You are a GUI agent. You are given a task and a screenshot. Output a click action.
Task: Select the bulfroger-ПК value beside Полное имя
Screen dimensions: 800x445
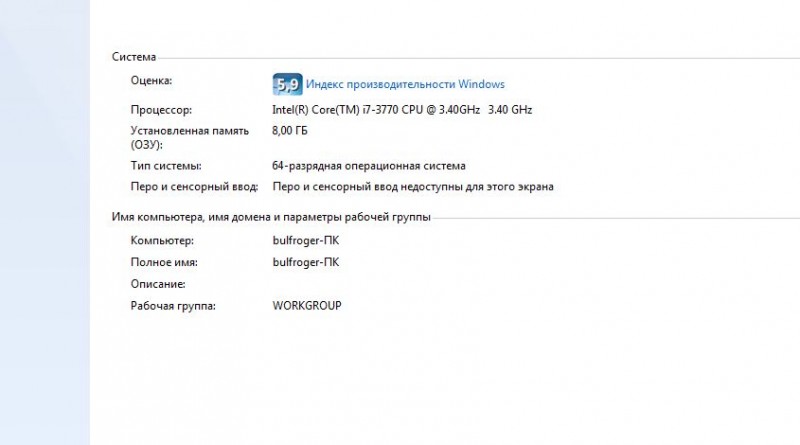tap(305, 263)
